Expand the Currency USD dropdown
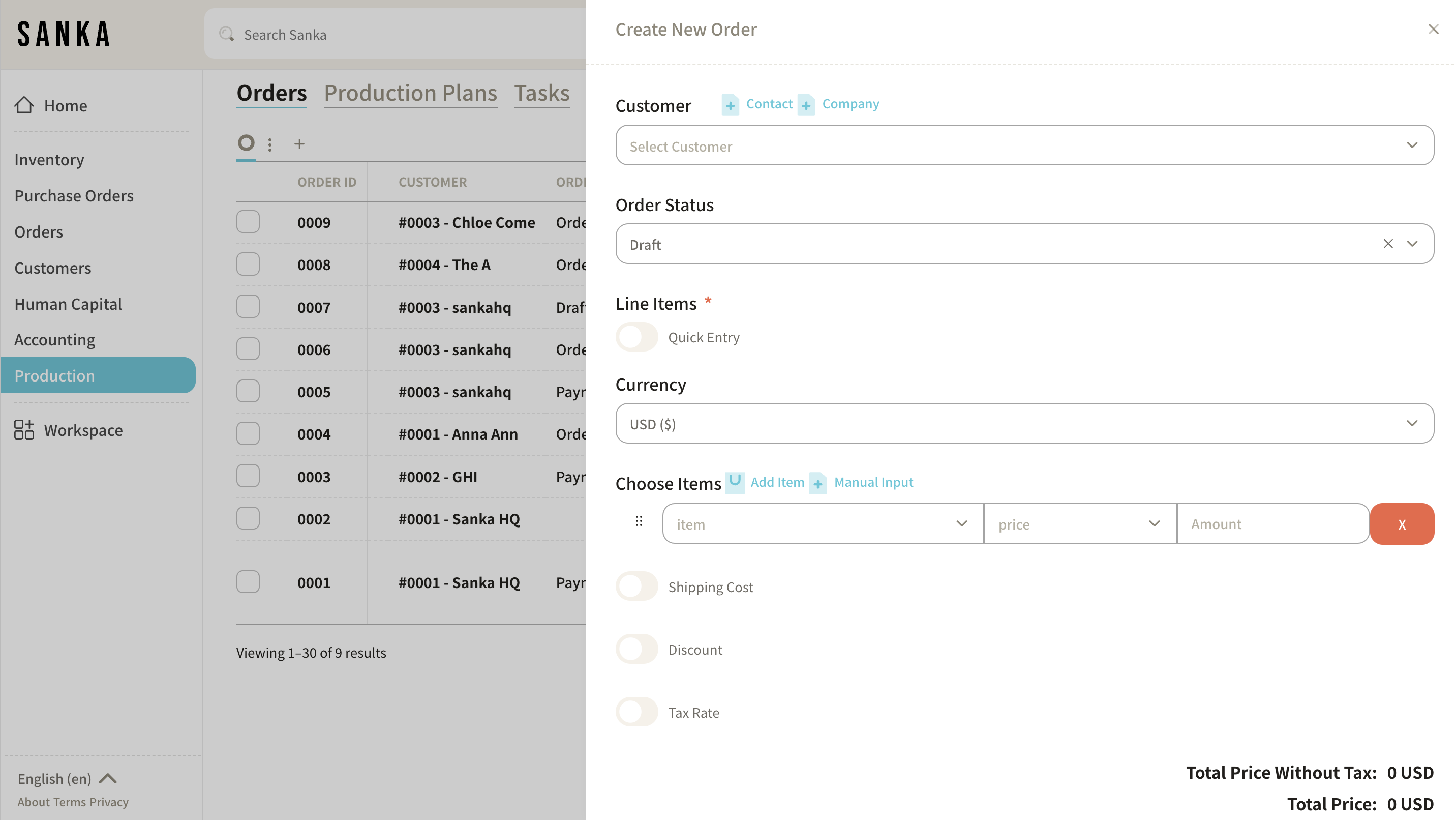The image size is (1456, 820). coord(1023,424)
